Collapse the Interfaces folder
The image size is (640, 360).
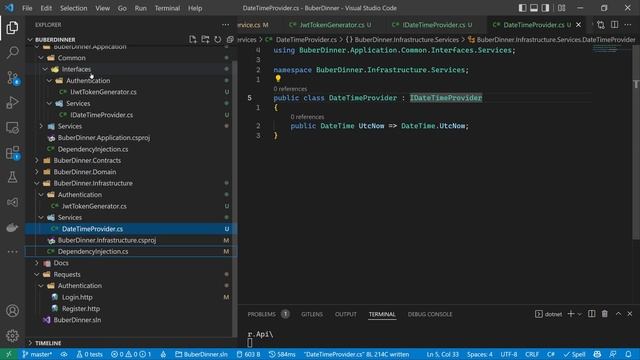[45, 69]
